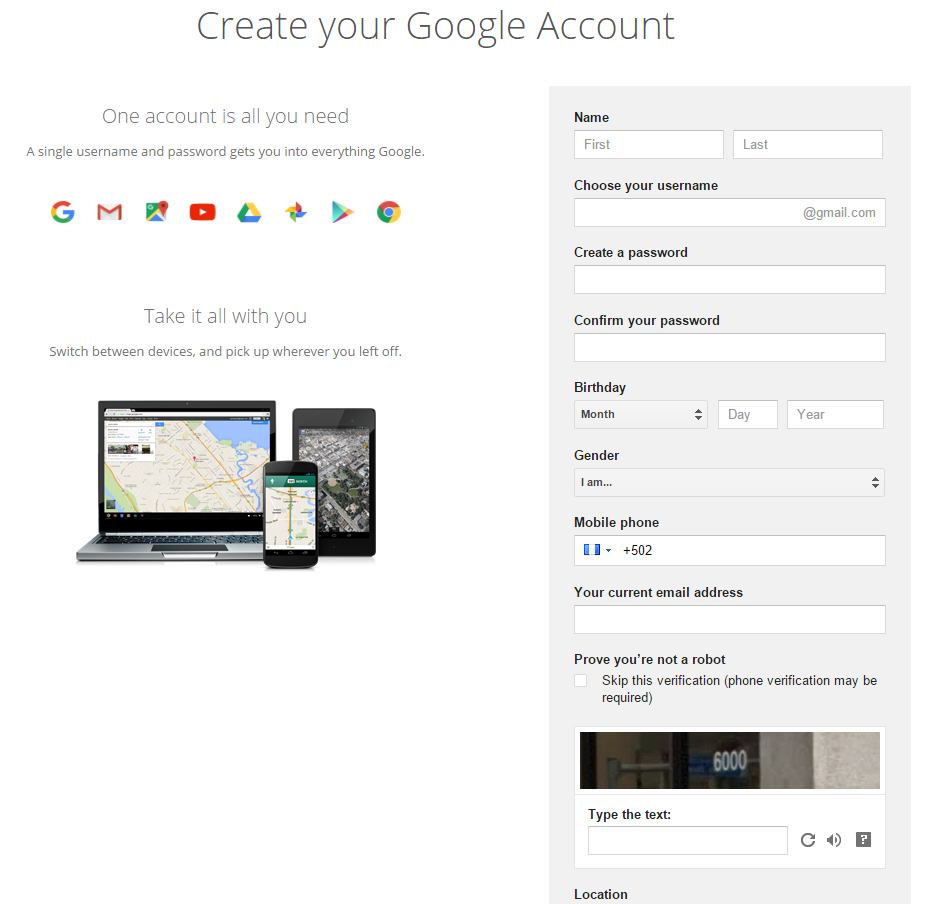Click the Chrome browser icon

pyautogui.click(x=389, y=212)
